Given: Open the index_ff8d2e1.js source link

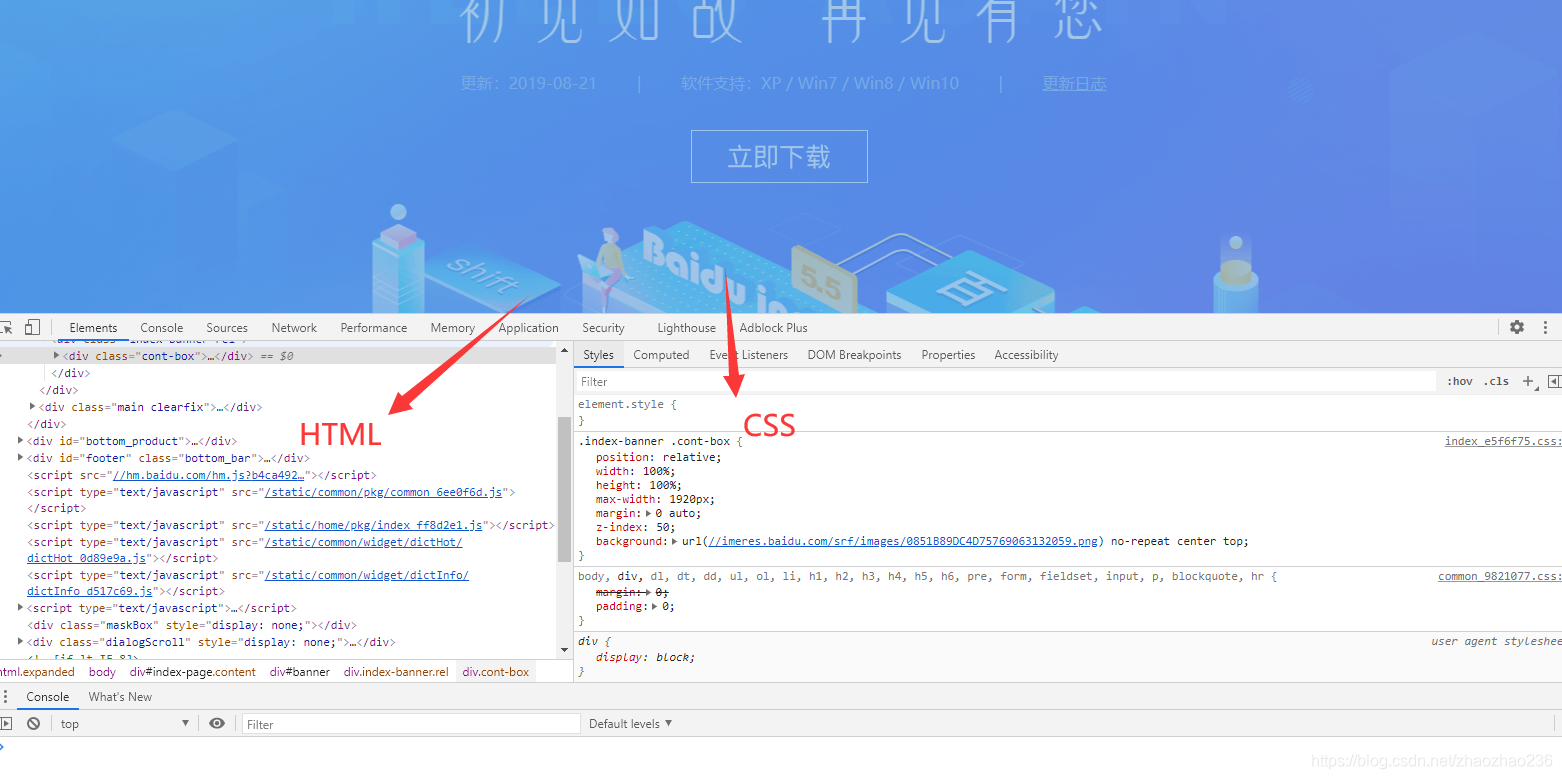Looking at the screenshot, I should pyautogui.click(x=374, y=525).
